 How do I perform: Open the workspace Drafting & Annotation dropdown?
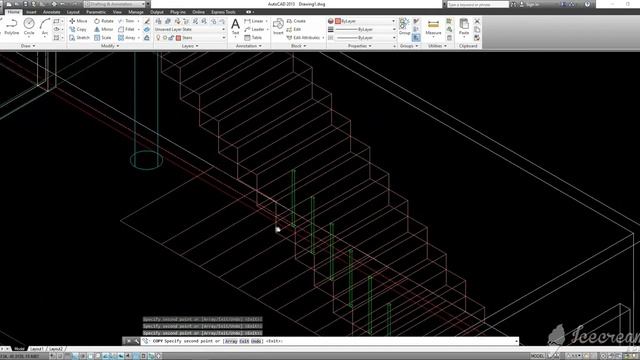point(115,4)
